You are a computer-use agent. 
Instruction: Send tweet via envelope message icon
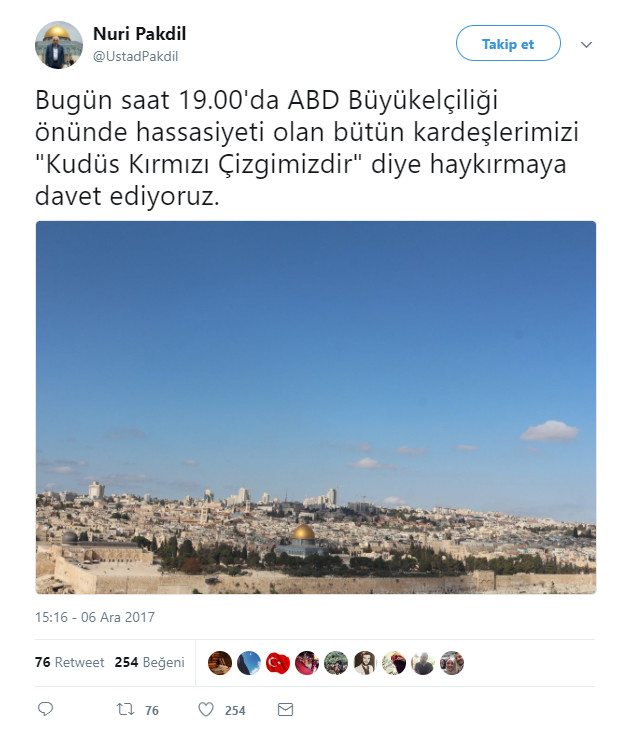pyautogui.click(x=286, y=709)
